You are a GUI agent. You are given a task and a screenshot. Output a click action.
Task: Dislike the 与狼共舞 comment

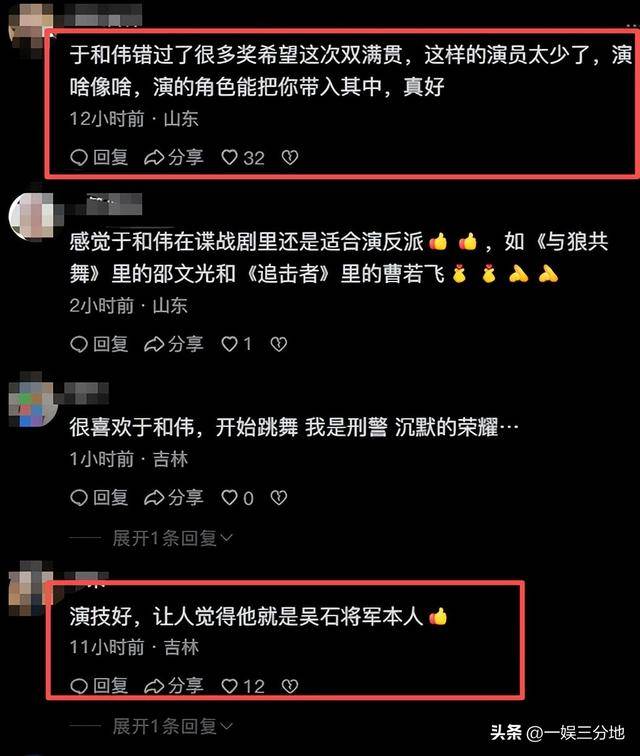tap(278, 344)
